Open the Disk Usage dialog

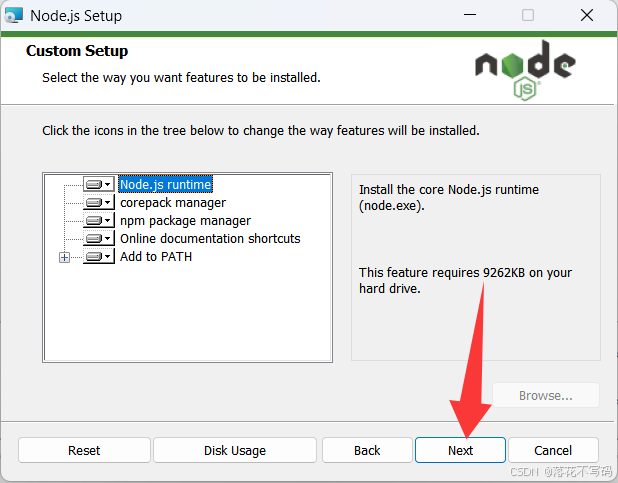pyautogui.click(x=235, y=450)
